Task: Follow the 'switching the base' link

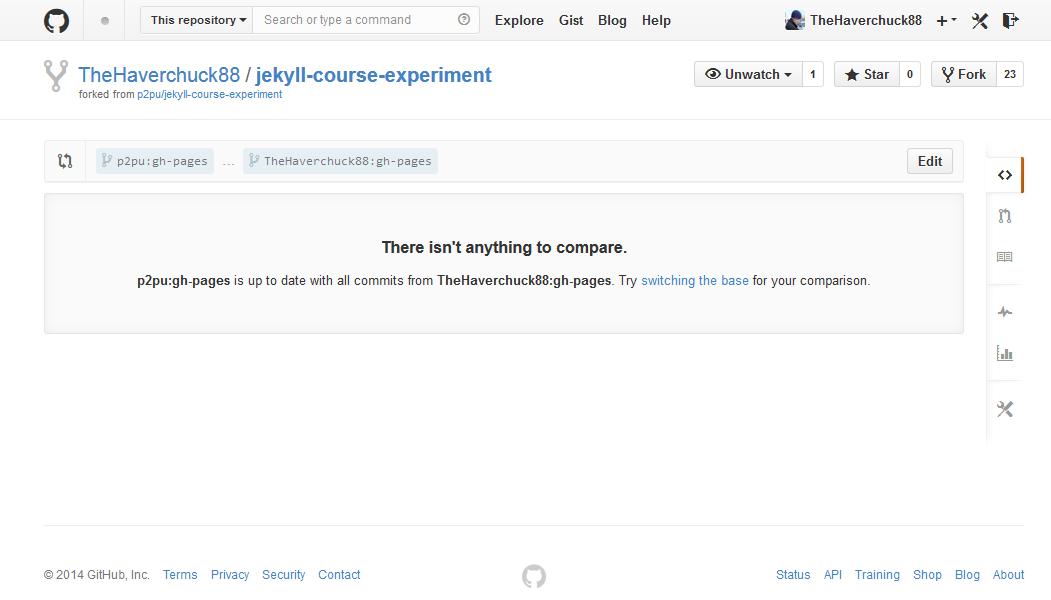Action: point(694,281)
